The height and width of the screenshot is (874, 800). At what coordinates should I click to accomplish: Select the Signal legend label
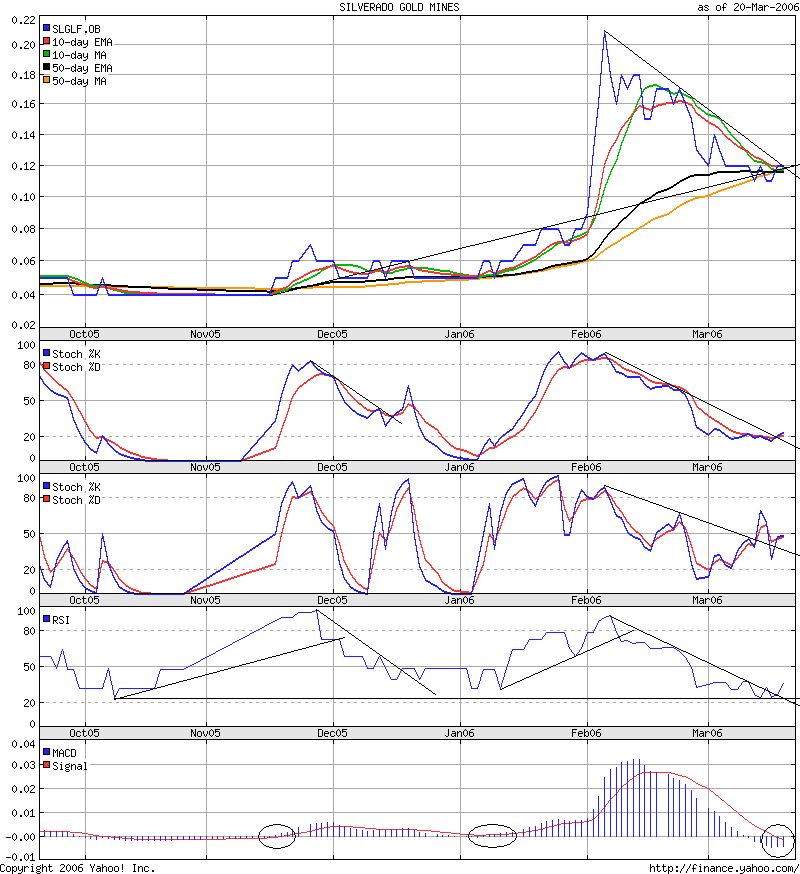[70, 766]
